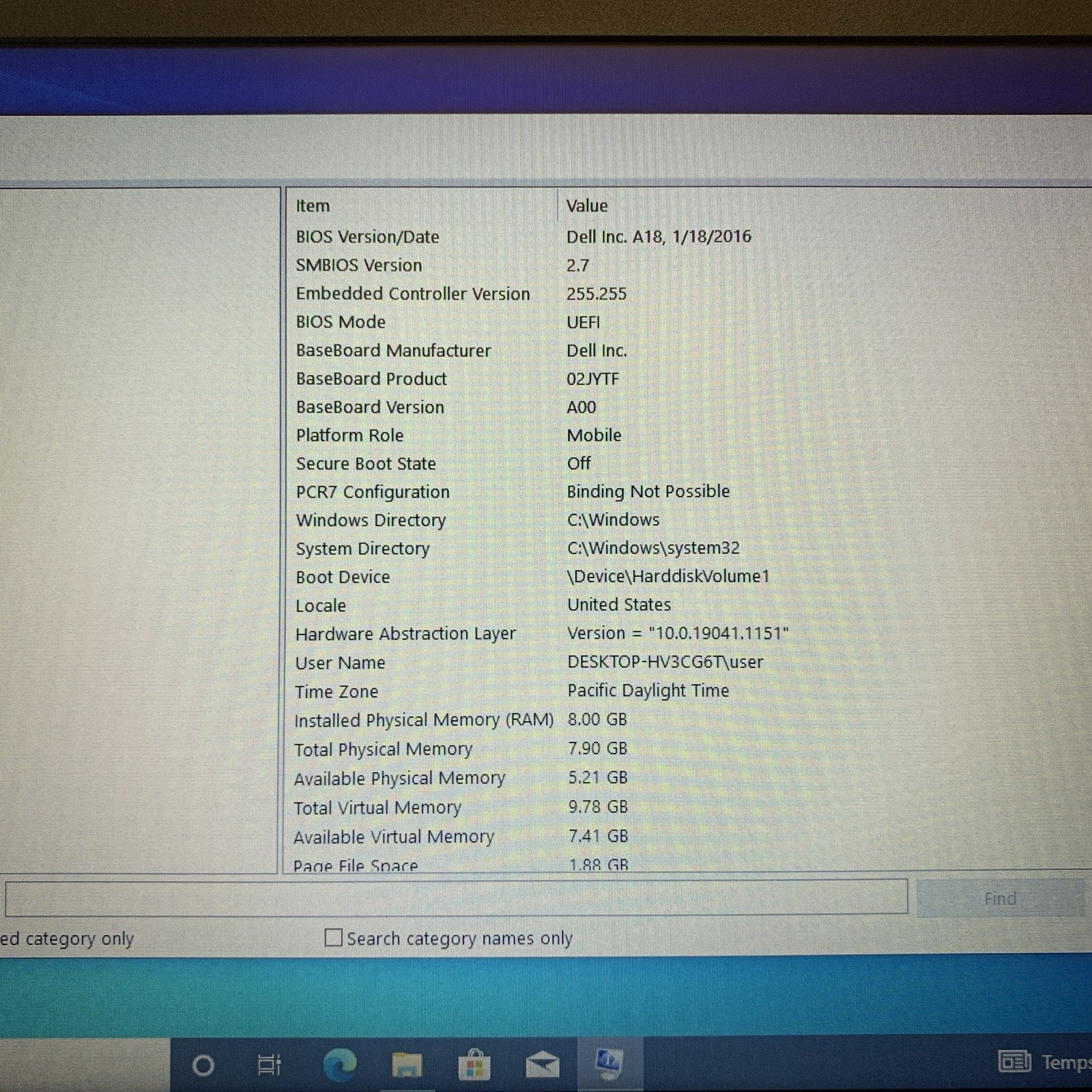Select System Information taskbar icon
Screen dimensions: 1092x1092
pyautogui.click(x=609, y=1063)
